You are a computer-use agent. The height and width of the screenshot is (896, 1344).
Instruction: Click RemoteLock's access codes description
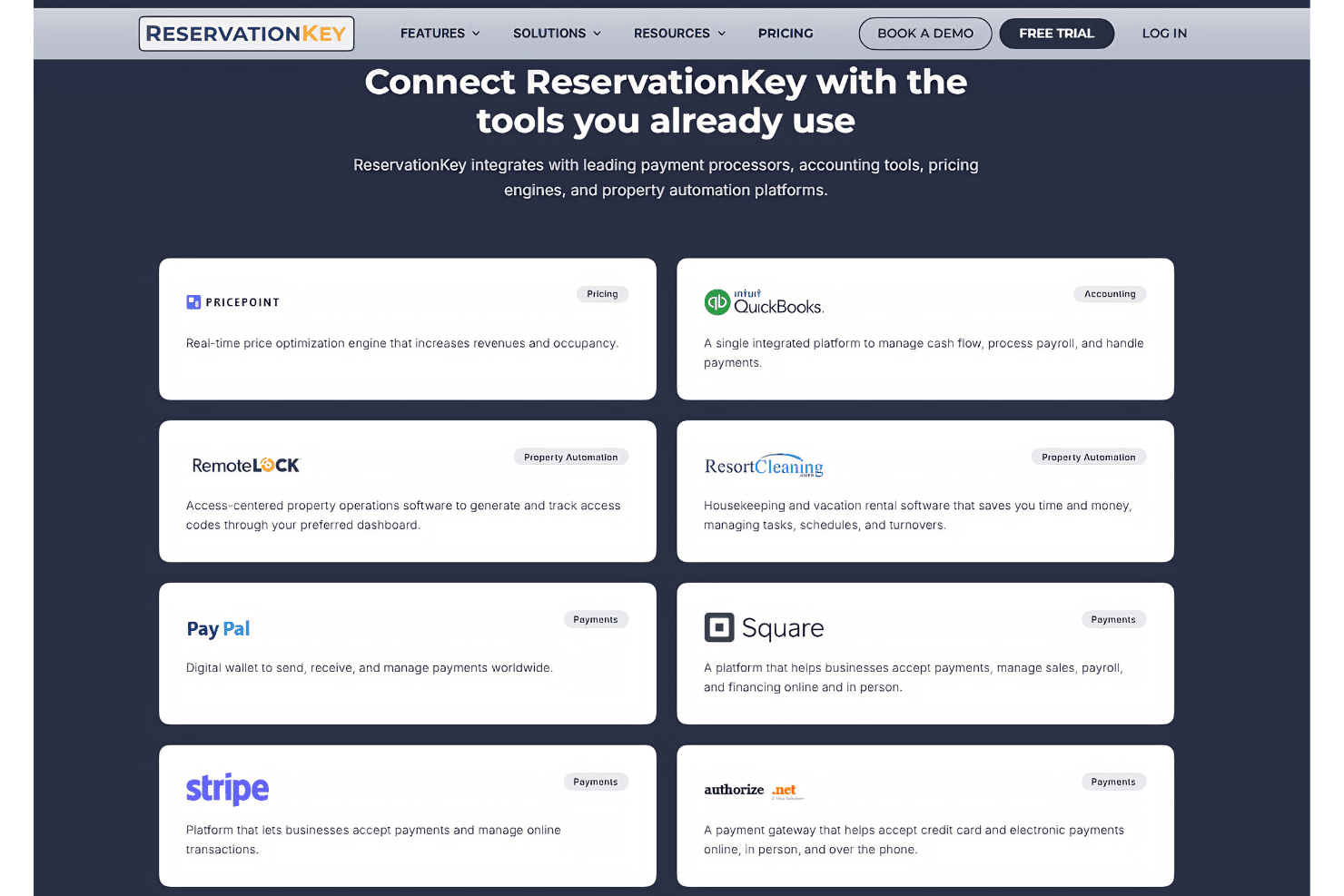click(403, 516)
